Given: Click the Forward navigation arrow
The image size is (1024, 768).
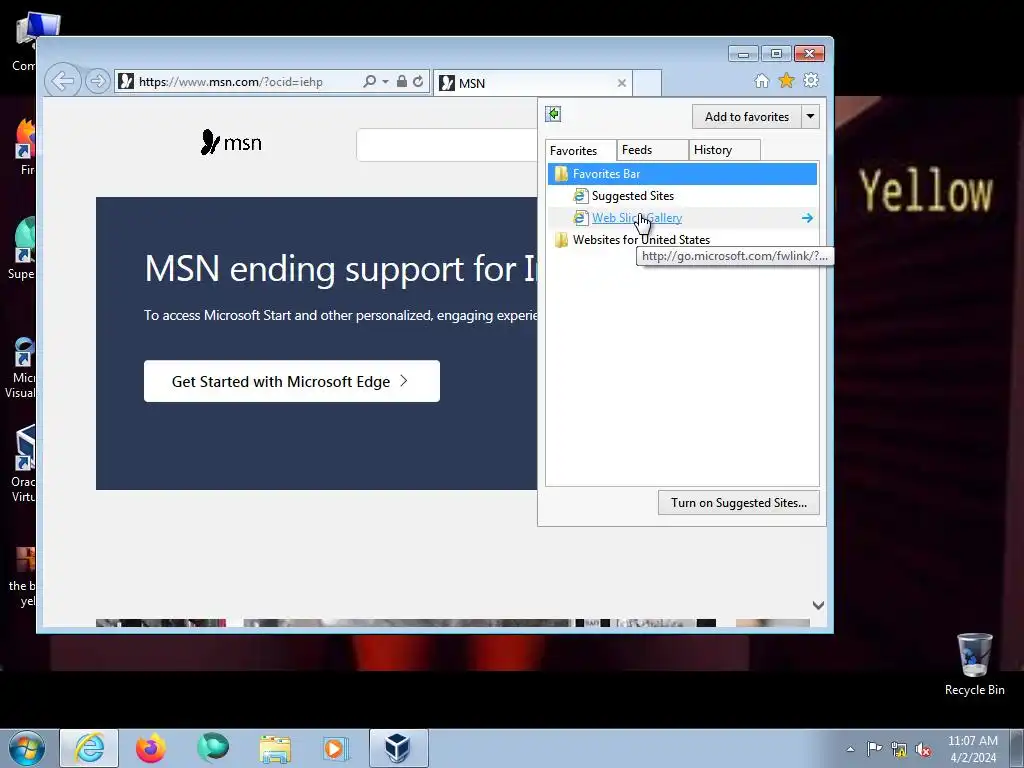Looking at the screenshot, I should point(97,82).
